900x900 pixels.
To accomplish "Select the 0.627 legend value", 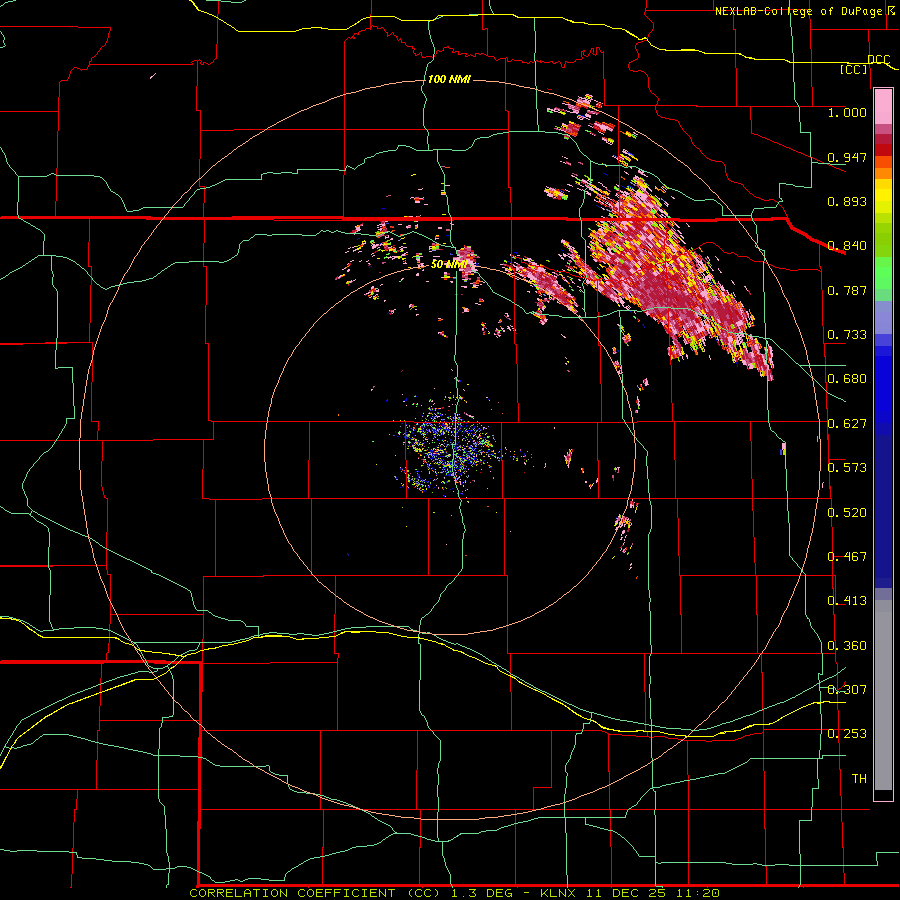I will (847, 424).
